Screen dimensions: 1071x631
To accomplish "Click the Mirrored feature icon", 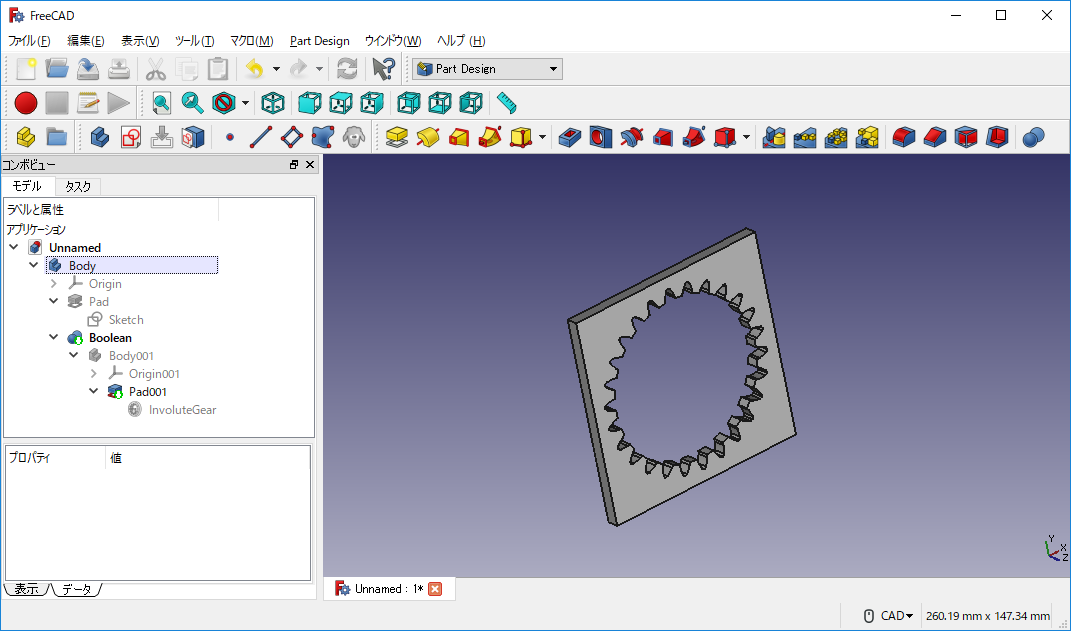I will pyautogui.click(x=773, y=137).
